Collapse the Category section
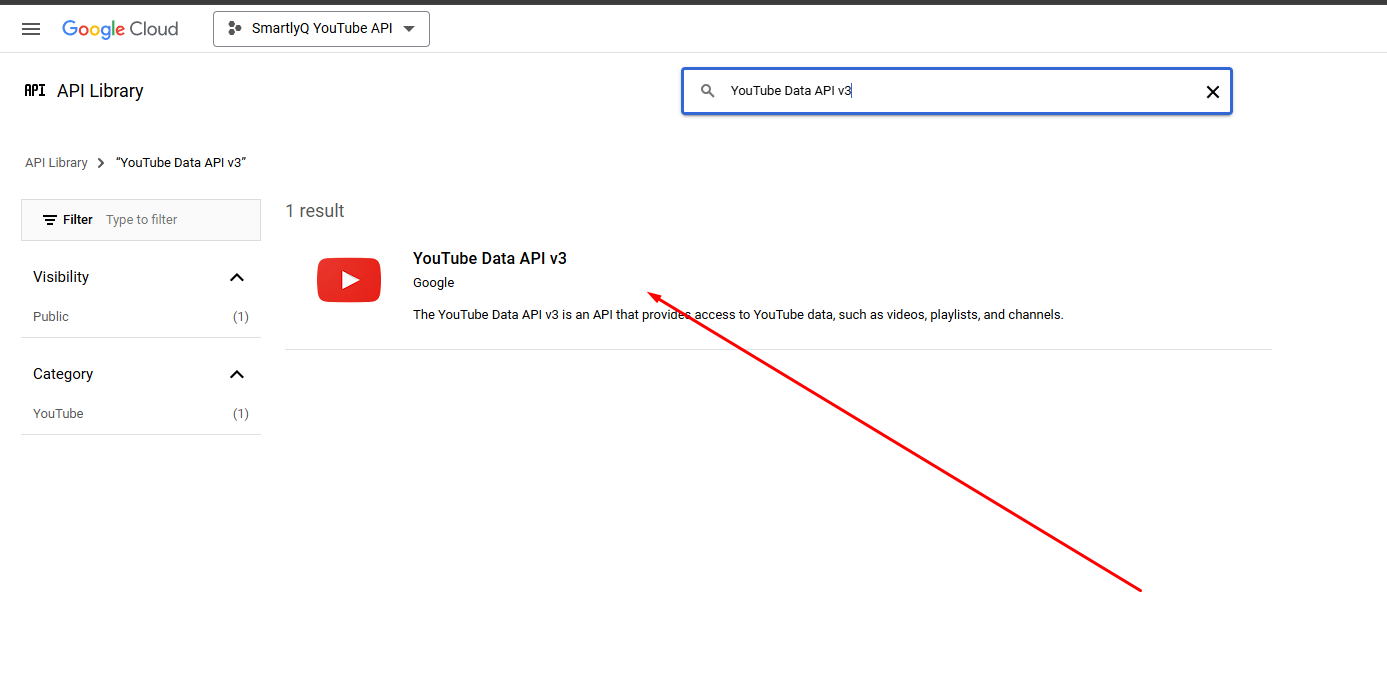1387x674 pixels. tap(237, 374)
